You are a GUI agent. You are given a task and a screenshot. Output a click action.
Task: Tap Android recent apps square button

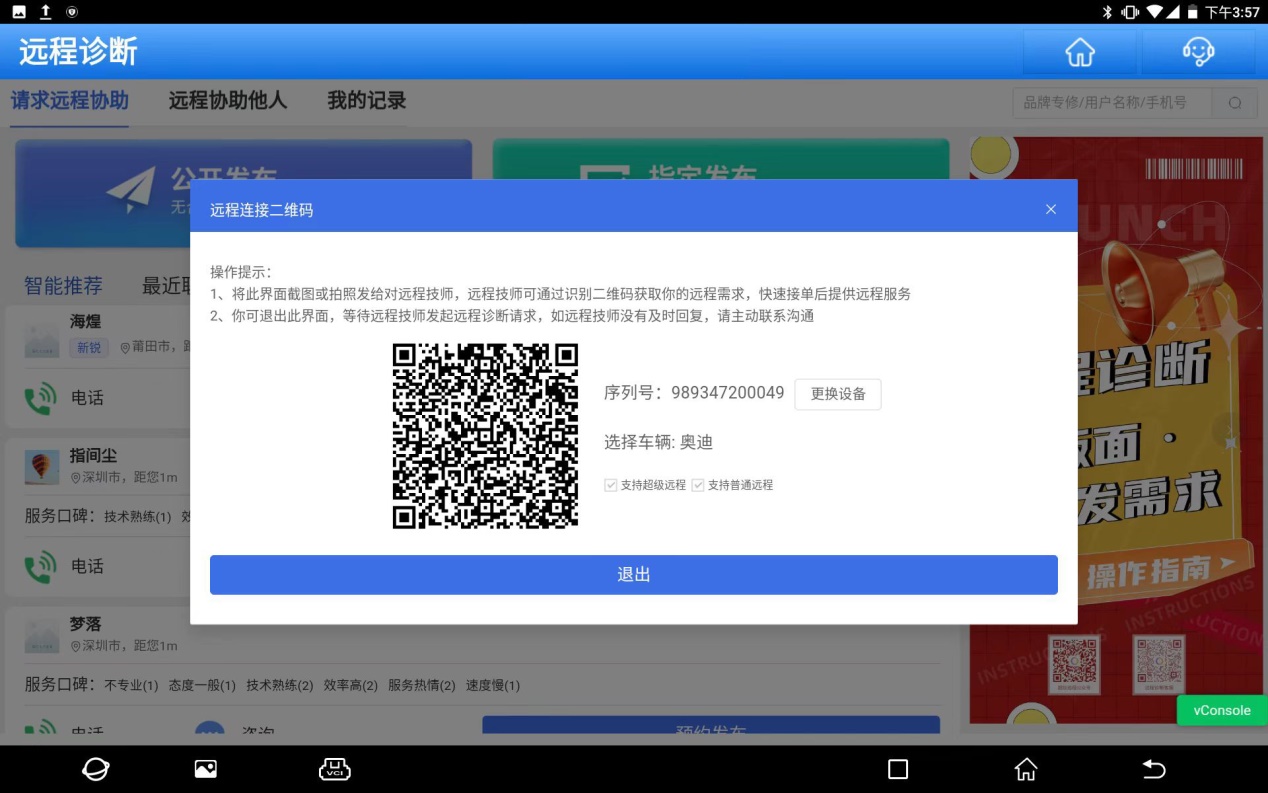pyautogui.click(x=898, y=768)
